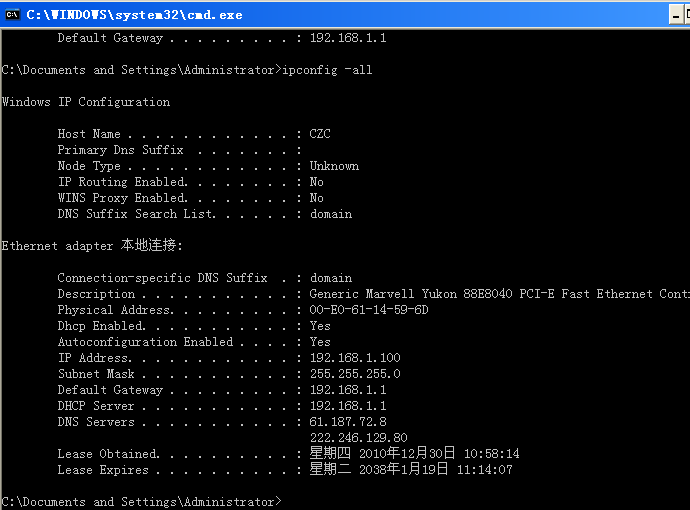Click the IP Routing Enabled value
The width and height of the screenshot is (690, 510).
316,182
